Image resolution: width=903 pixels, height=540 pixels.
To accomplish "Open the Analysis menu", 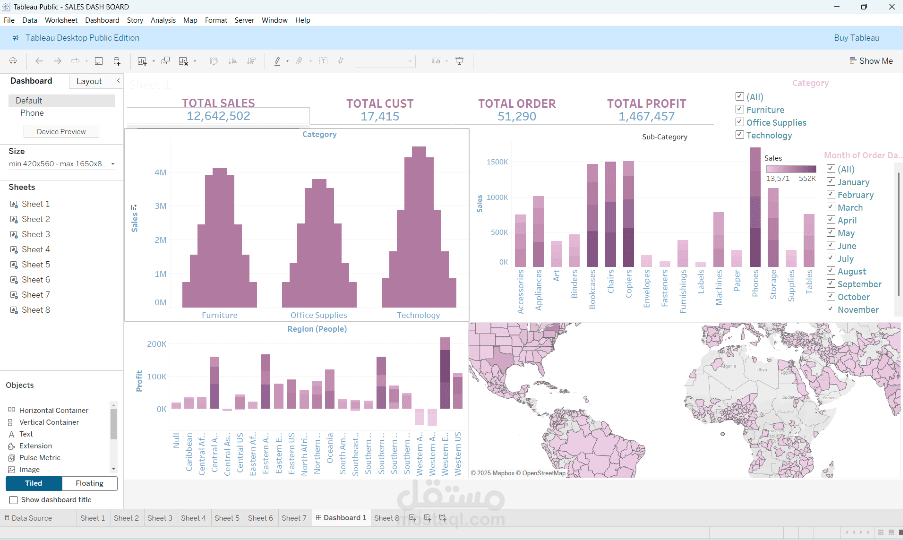I will click(x=163, y=20).
